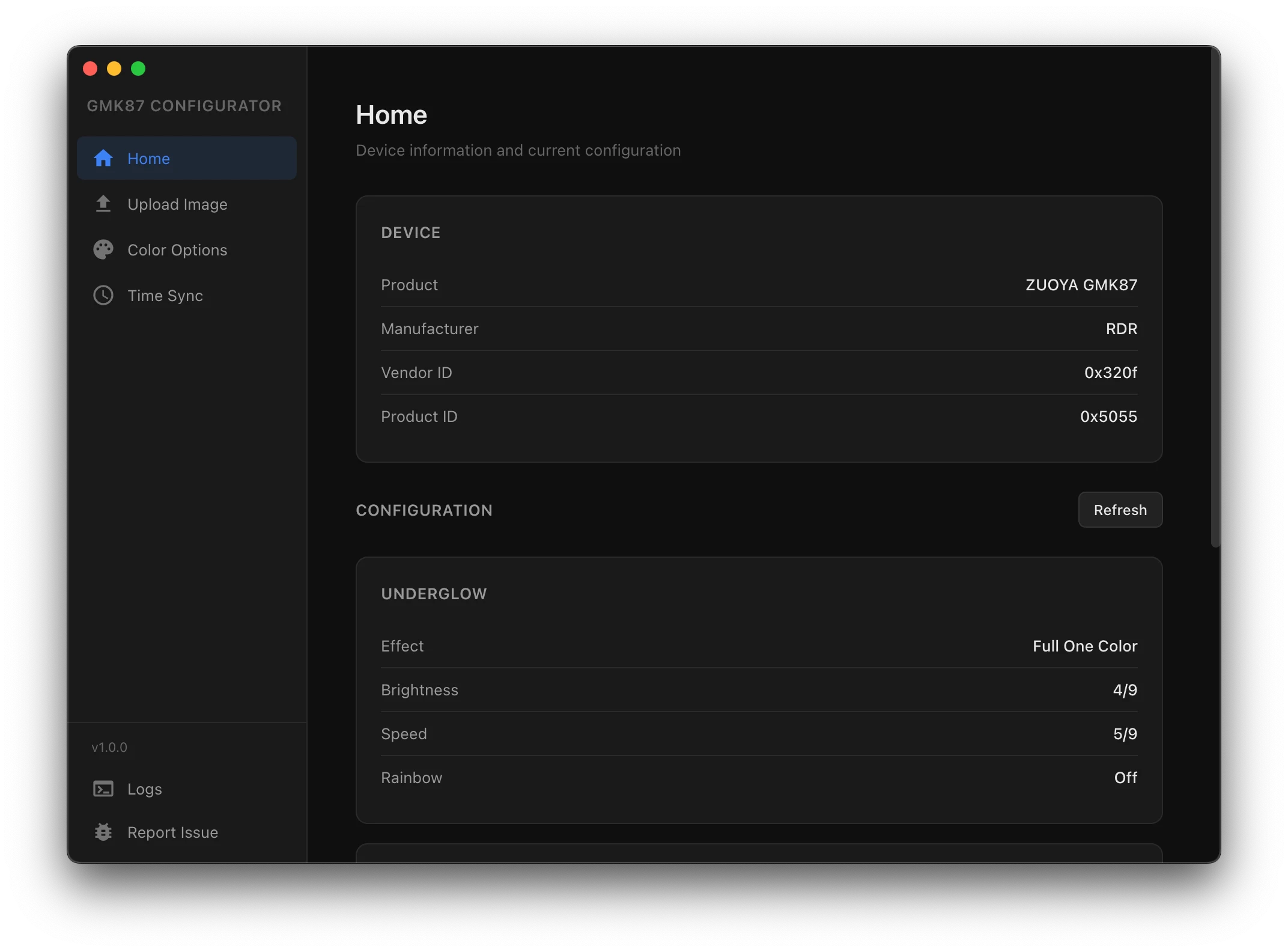1288x952 pixels.
Task: Open the Report Issue link
Action: 173,832
